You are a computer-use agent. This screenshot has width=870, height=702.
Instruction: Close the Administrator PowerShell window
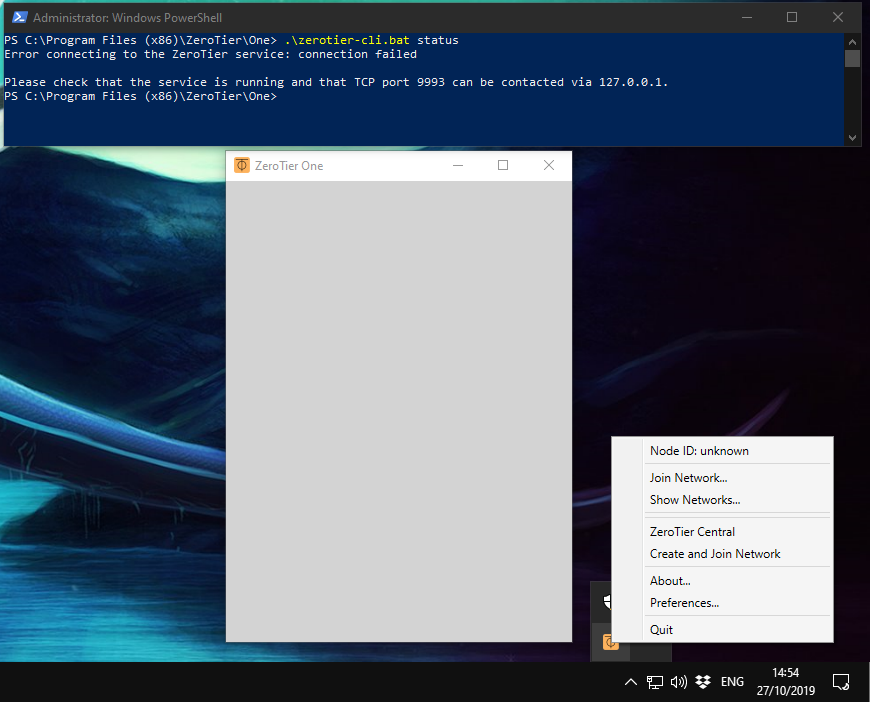click(838, 18)
